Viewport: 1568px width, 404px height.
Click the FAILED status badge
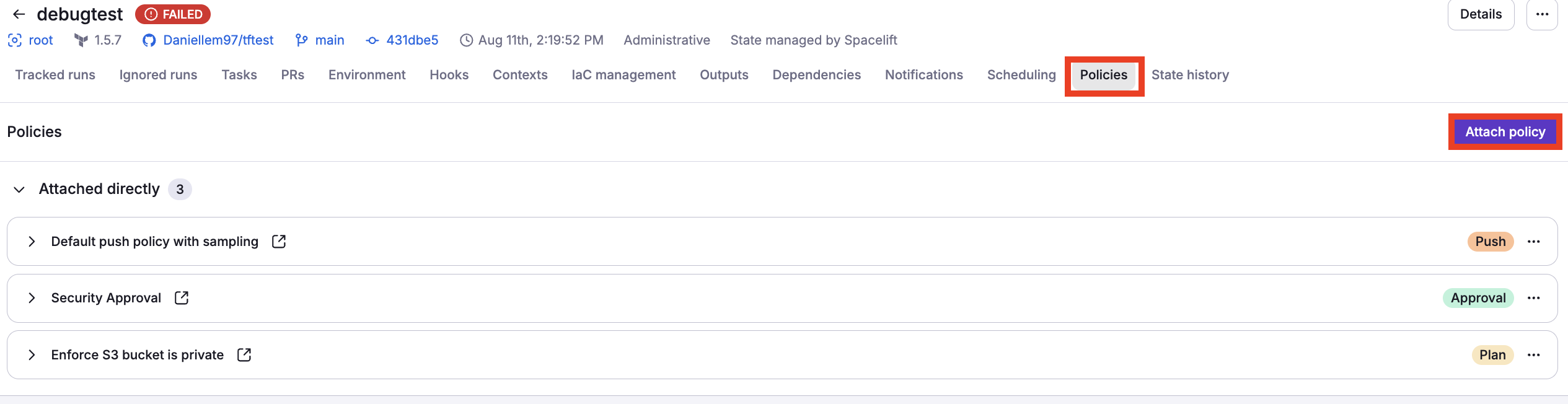coord(173,14)
